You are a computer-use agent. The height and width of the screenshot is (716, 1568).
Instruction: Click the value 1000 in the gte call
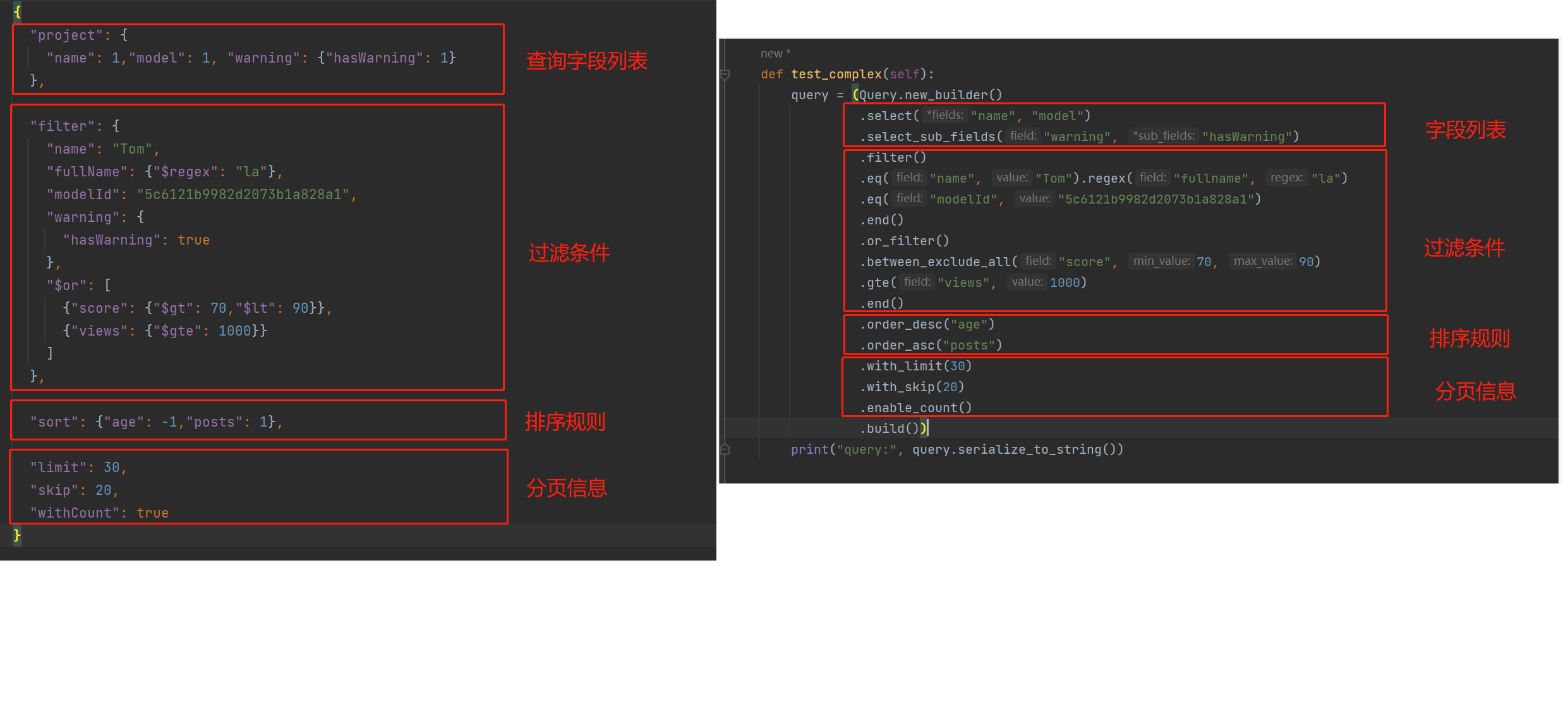1064,282
